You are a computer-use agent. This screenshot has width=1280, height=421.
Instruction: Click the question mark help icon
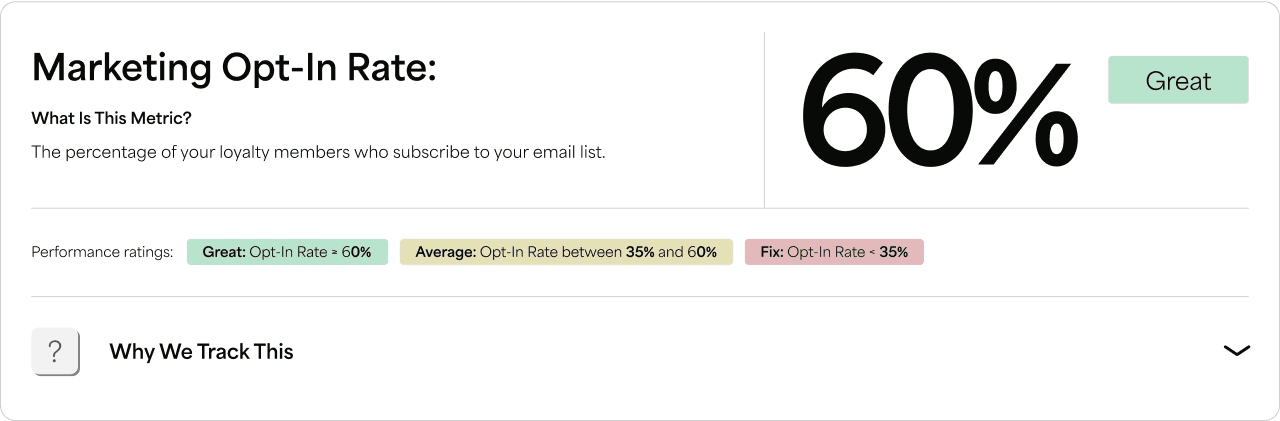55,351
